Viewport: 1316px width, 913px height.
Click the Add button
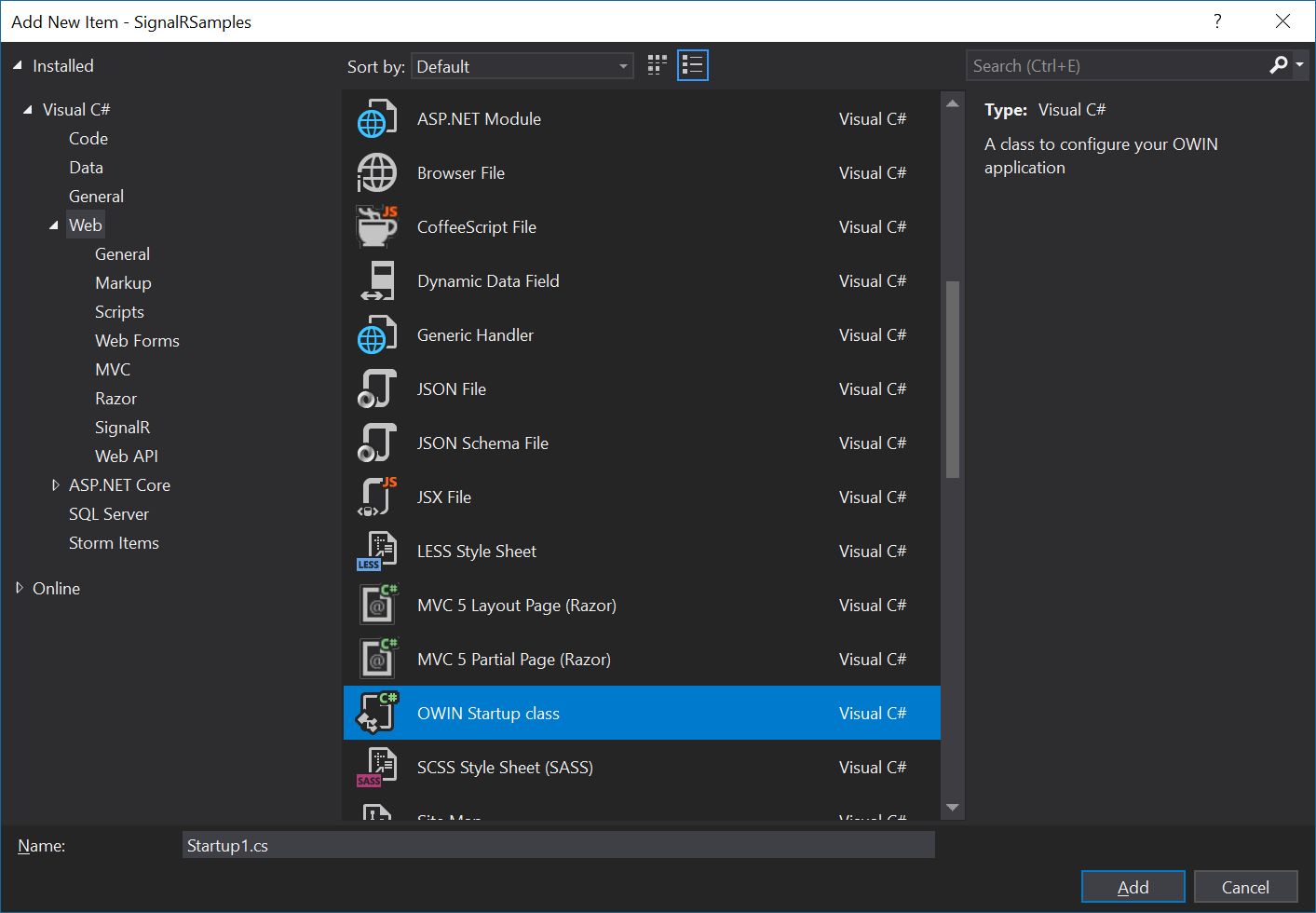click(1133, 887)
